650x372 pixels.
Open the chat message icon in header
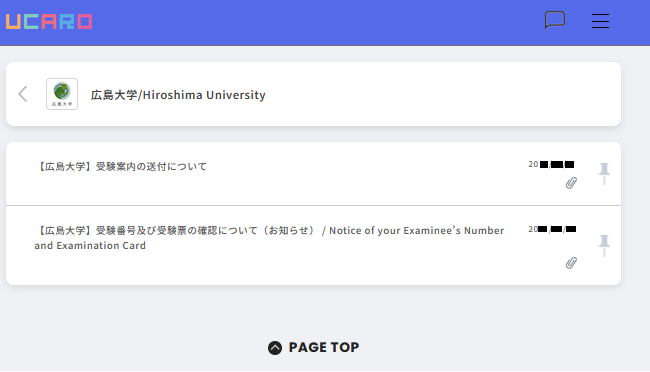555,20
